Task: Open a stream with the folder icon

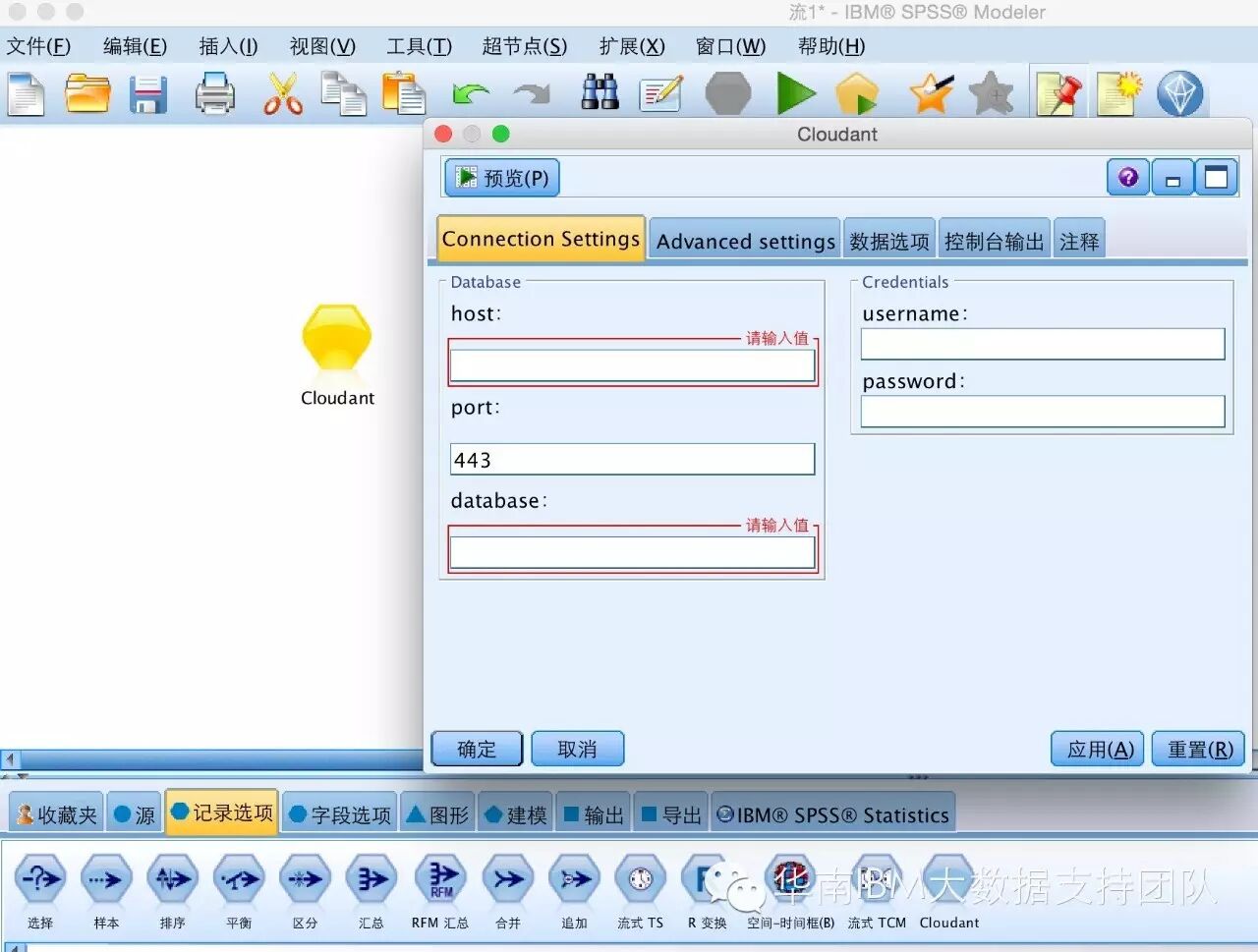Action: [x=87, y=94]
